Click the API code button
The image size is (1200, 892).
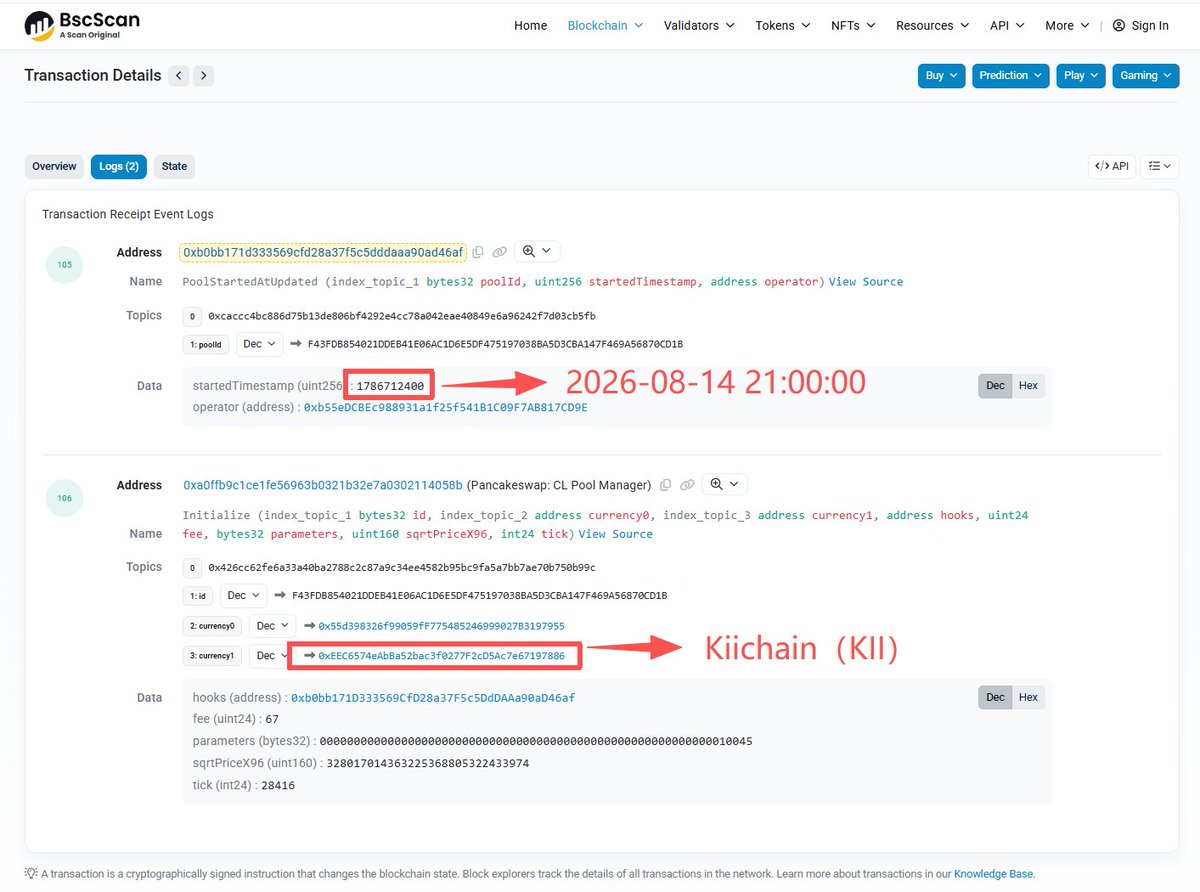pos(1111,166)
